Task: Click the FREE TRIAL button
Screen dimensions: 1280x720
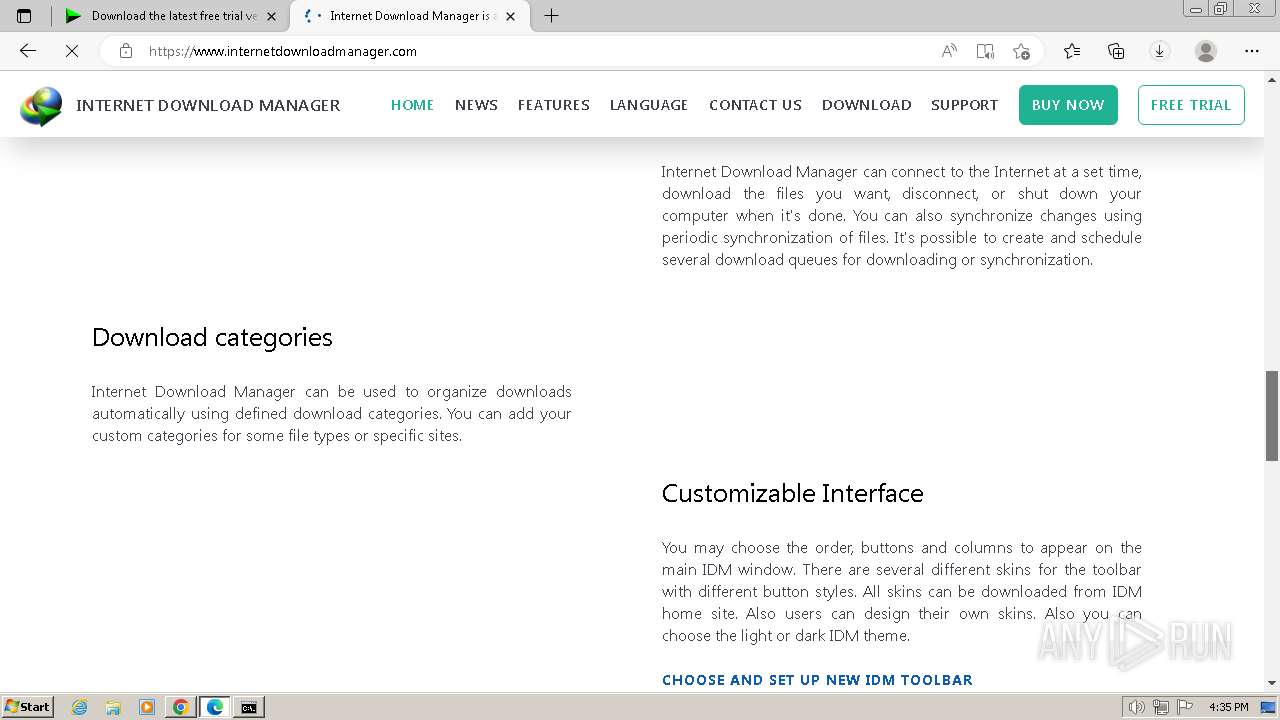Action: pyautogui.click(x=1191, y=105)
